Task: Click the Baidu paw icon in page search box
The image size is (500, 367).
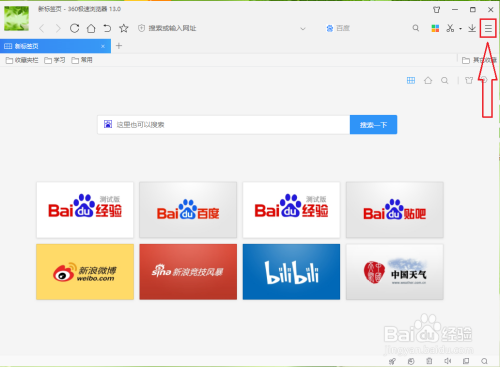Action: tap(108, 124)
